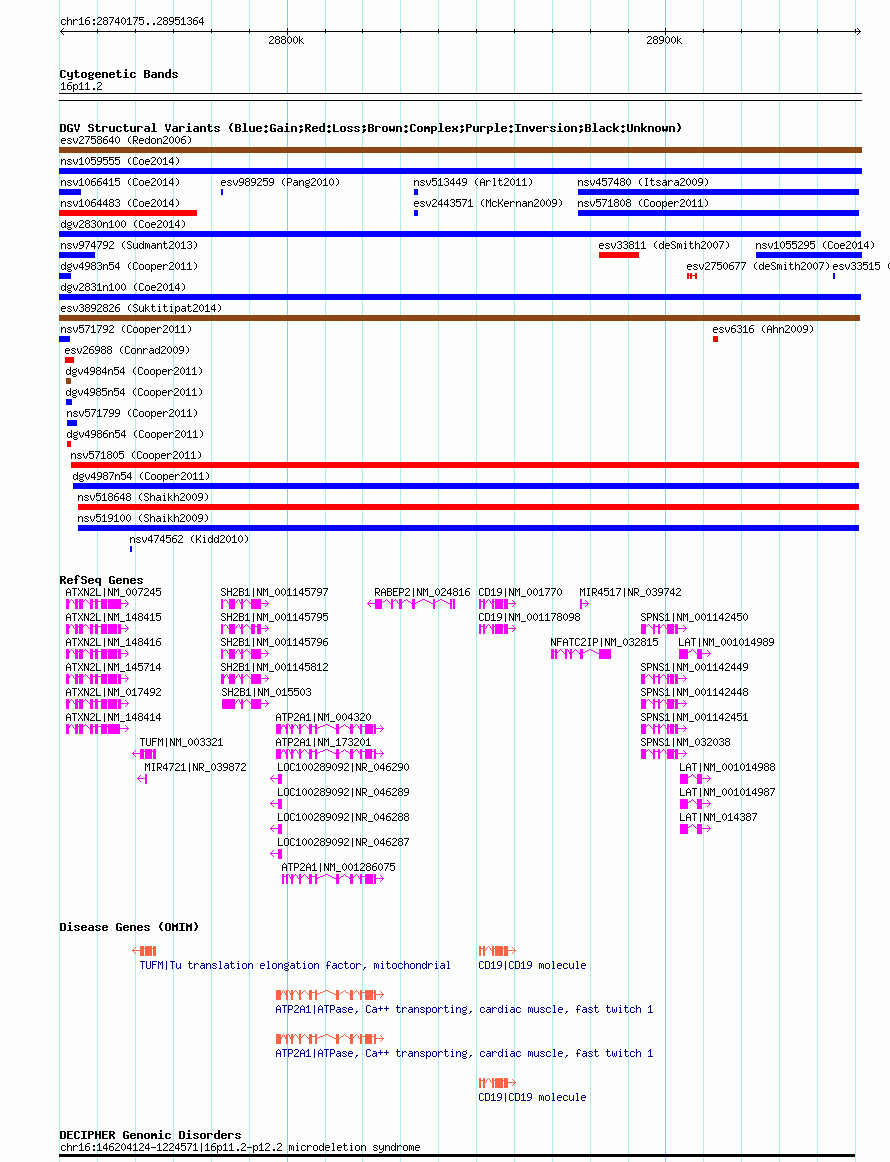This screenshot has height=1162, width=890.
Task: Click ATXN2L|NM_007245 gene glyph
Action: (x=97, y=604)
